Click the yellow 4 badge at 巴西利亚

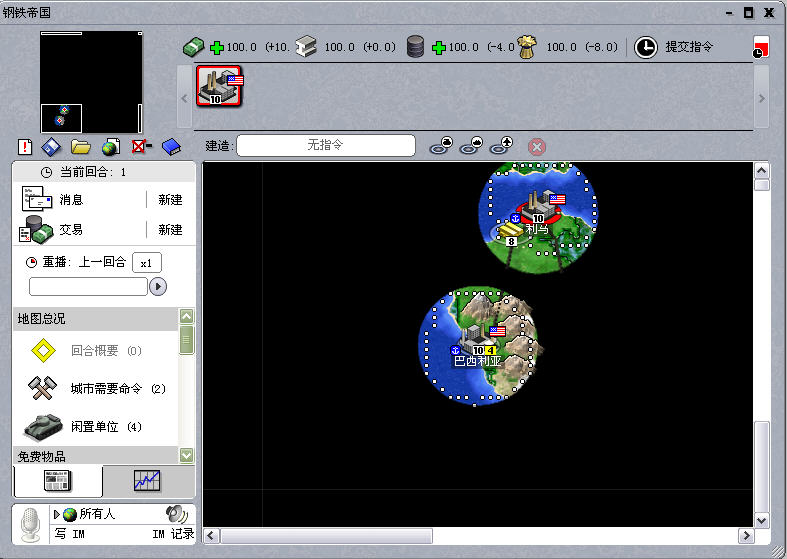tap(490, 350)
